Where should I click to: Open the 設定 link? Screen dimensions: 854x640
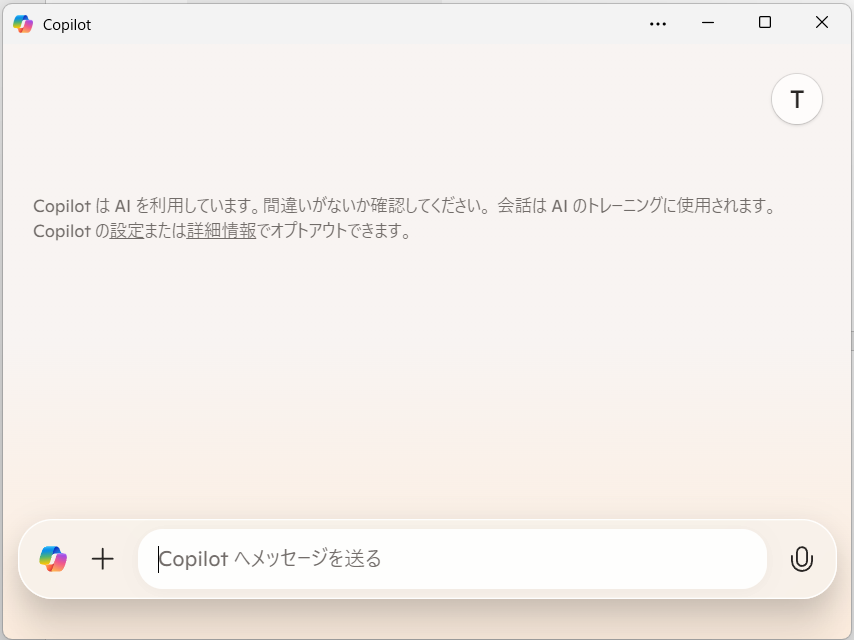(126, 231)
